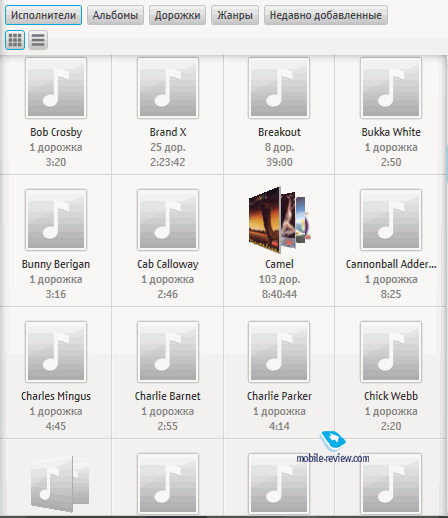Select Bunny Berigan music icon
Image resolution: width=448 pixels, height=518 pixels.
coord(56,220)
